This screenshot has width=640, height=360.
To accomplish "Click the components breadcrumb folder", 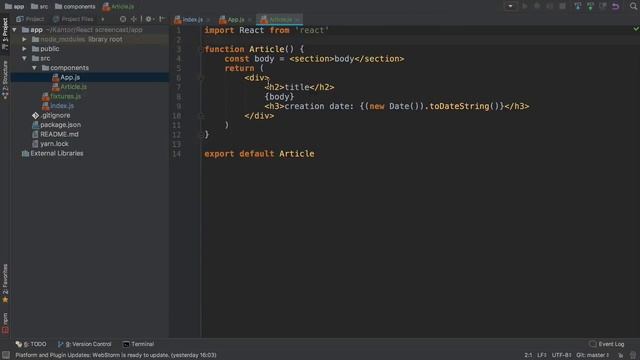I will [75, 6].
